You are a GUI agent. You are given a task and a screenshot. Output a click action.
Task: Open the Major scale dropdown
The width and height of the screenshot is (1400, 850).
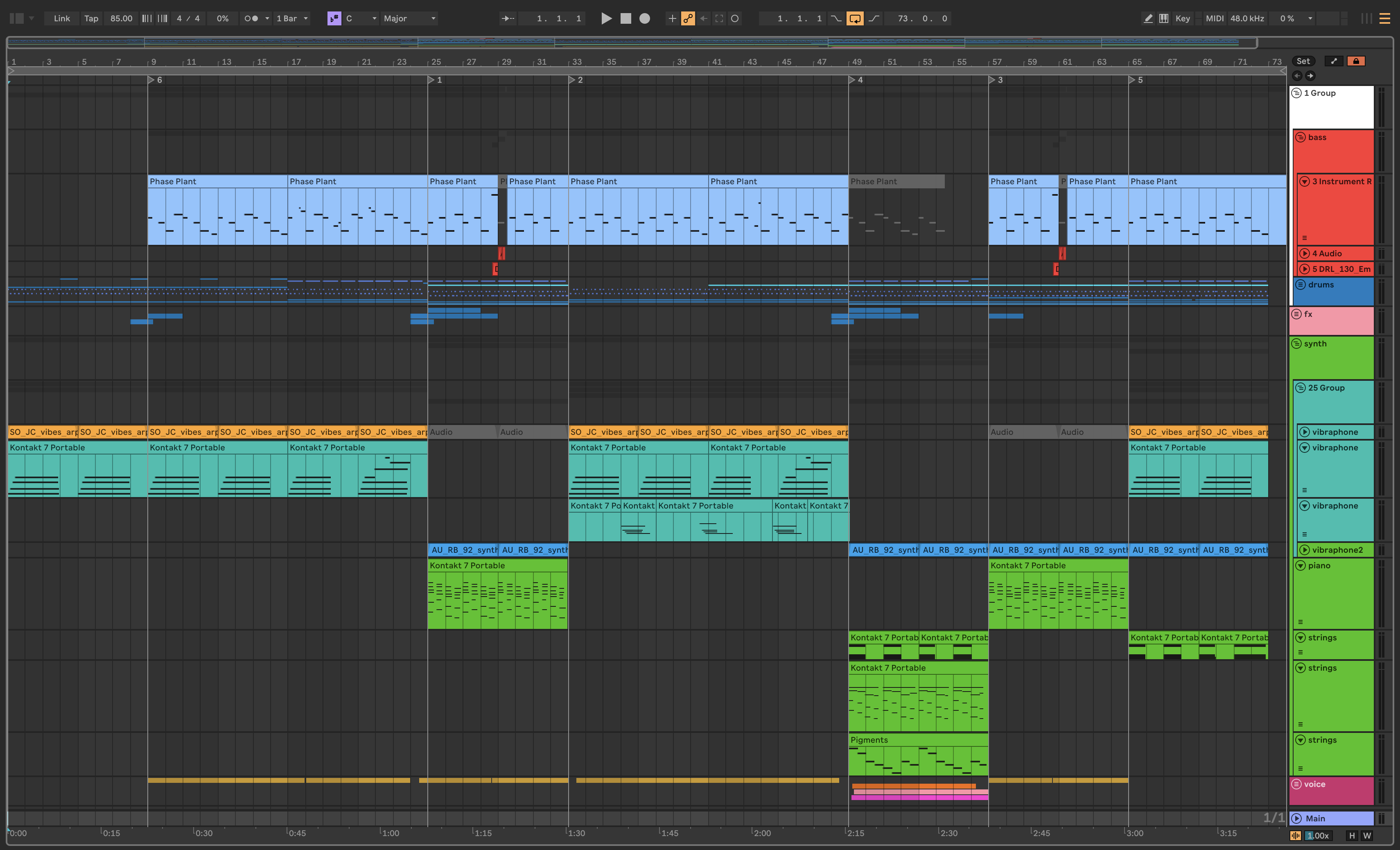coord(410,18)
